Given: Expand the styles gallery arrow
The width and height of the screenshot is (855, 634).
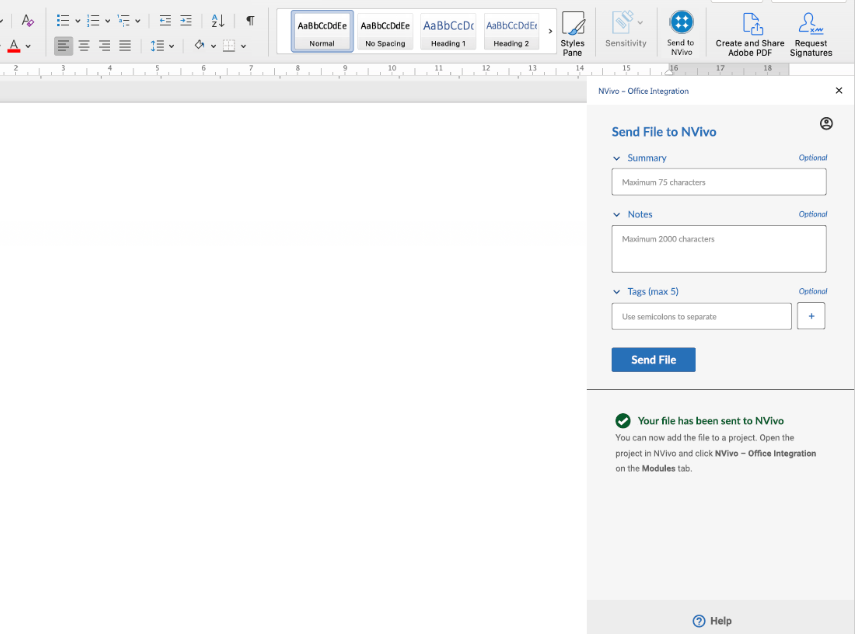Looking at the screenshot, I should point(550,31).
